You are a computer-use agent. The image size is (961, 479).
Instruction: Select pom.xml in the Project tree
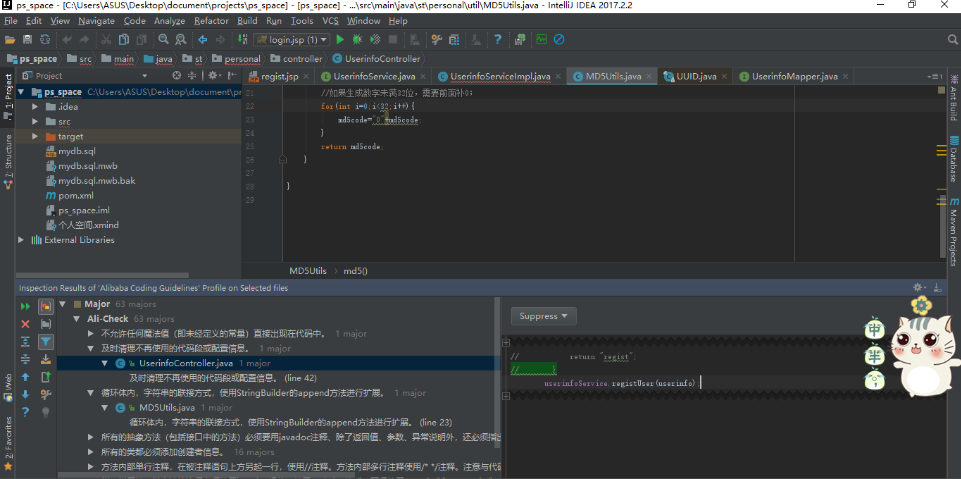76,195
